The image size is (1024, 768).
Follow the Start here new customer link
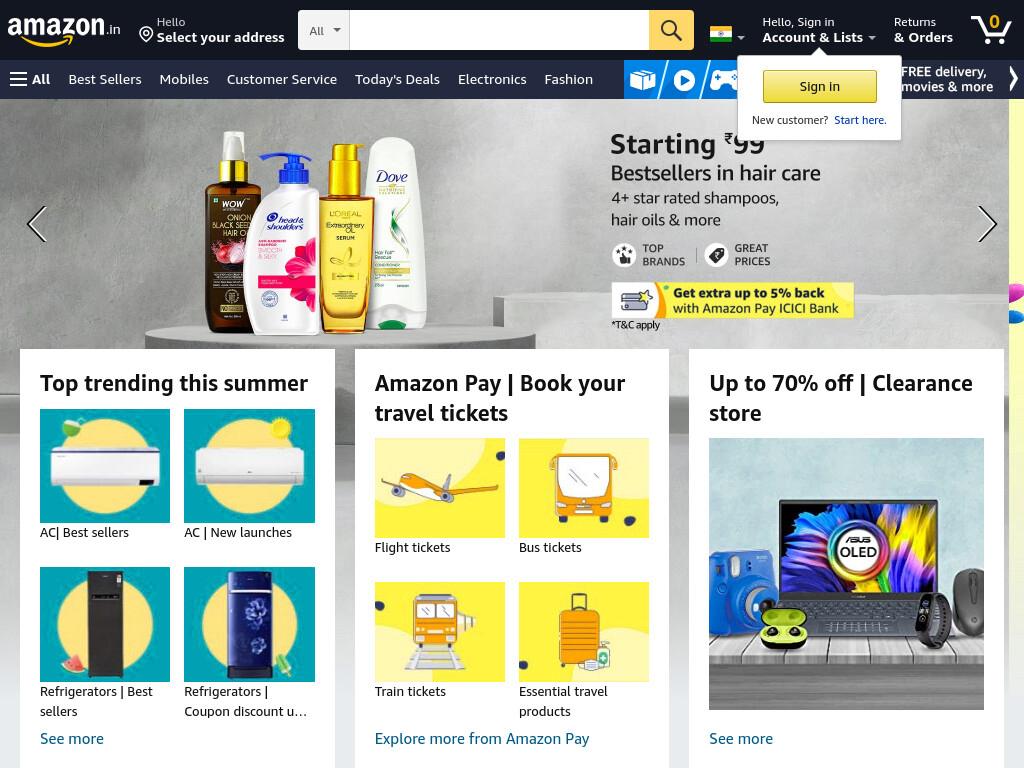click(860, 120)
